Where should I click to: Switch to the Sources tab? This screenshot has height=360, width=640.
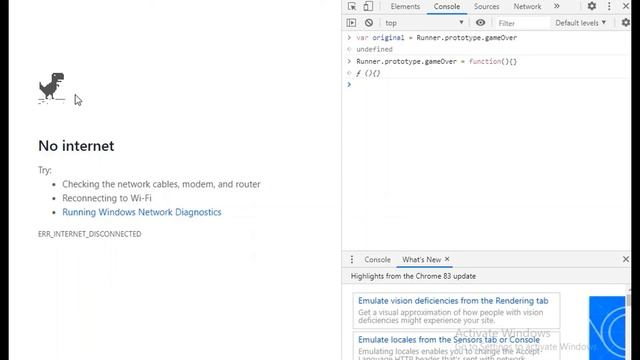click(x=487, y=7)
